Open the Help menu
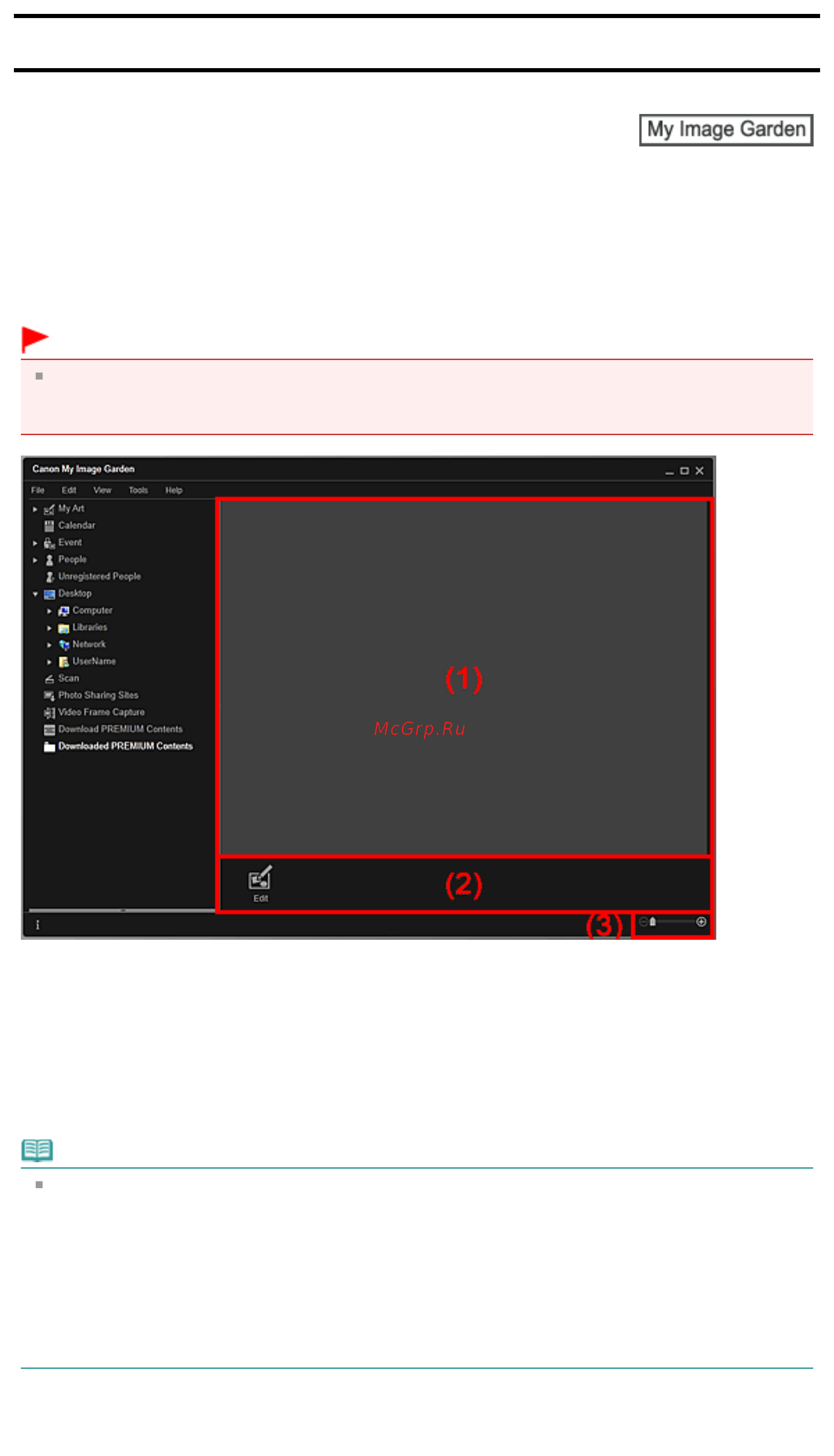834x1456 pixels. tap(173, 490)
